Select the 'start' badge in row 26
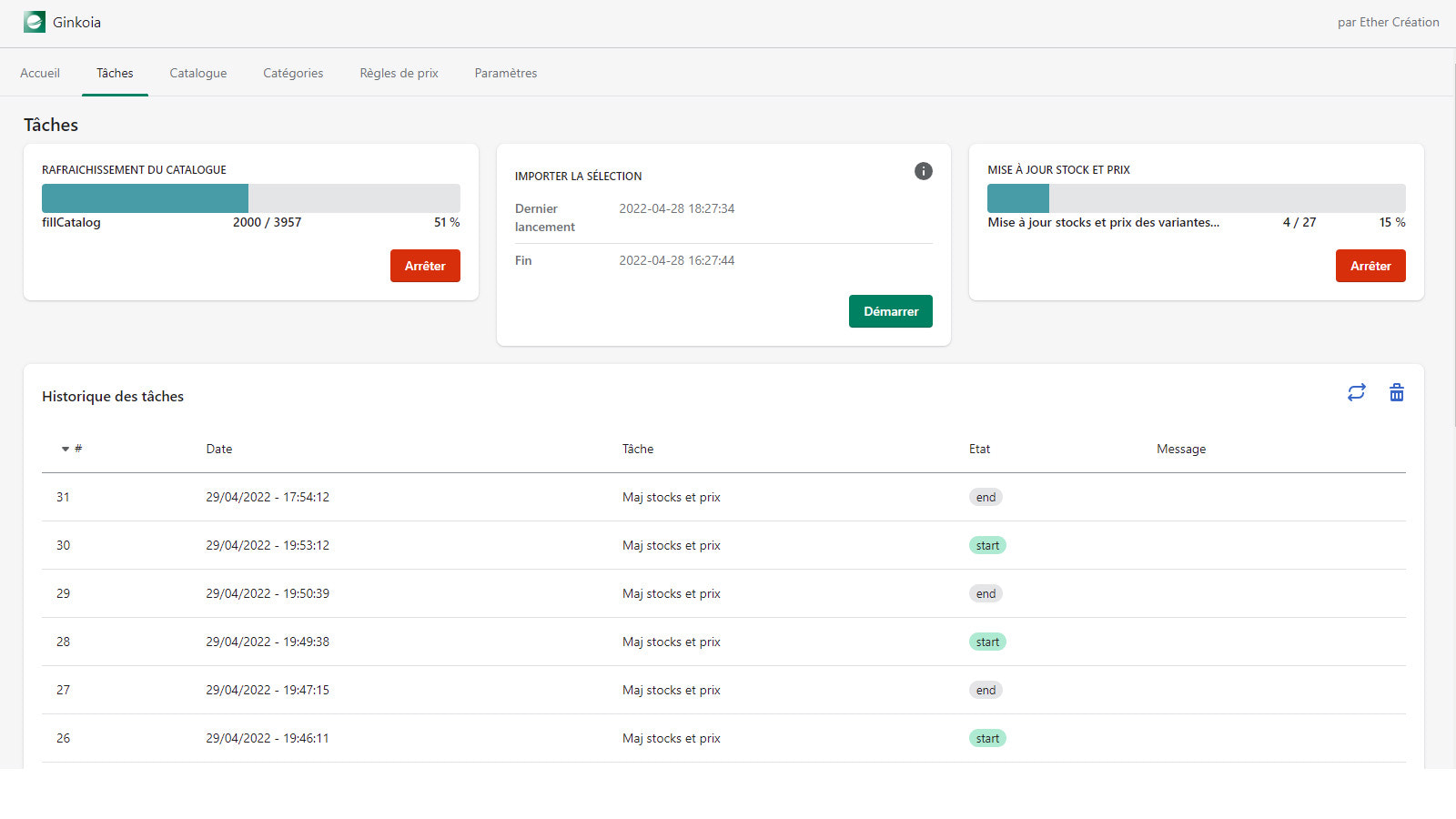 987,738
